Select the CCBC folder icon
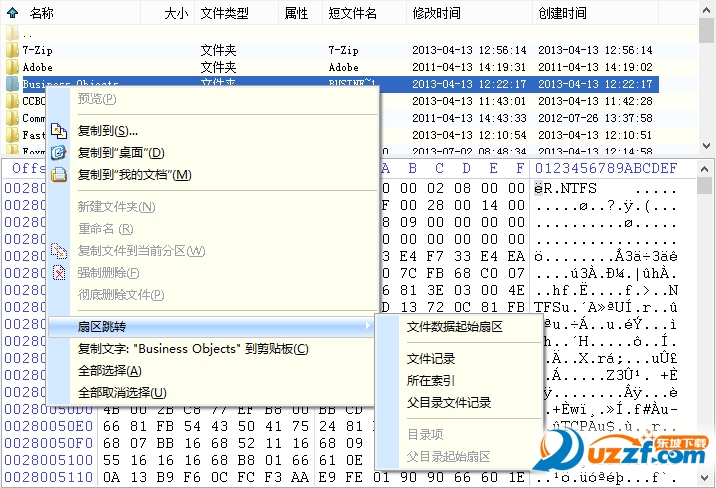Image resolution: width=716 pixels, height=488 pixels. 12,101
